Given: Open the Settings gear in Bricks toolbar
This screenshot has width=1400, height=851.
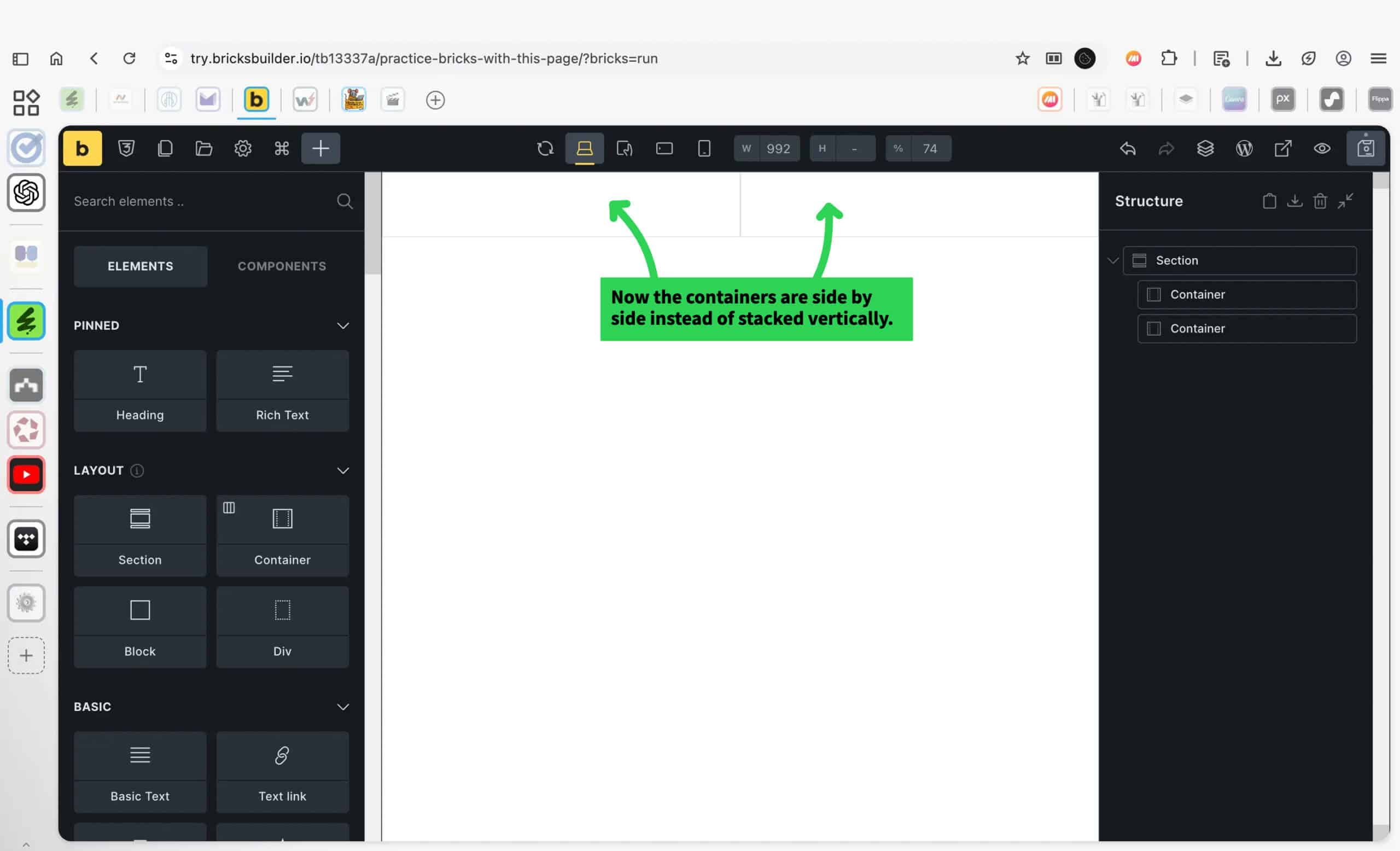Looking at the screenshot, I should [x=243, y=148].
